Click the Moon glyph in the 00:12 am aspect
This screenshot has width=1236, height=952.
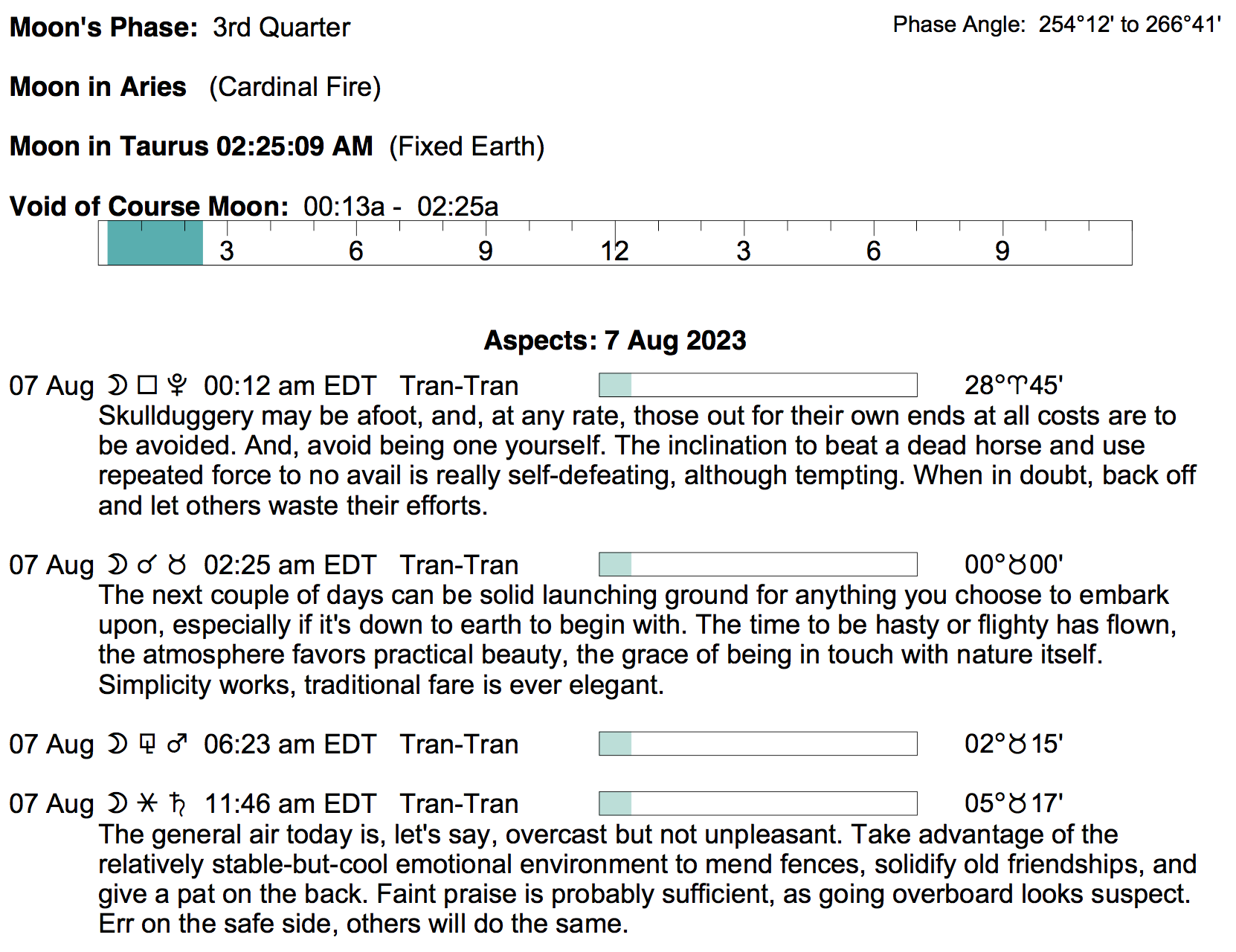(117, 385)
